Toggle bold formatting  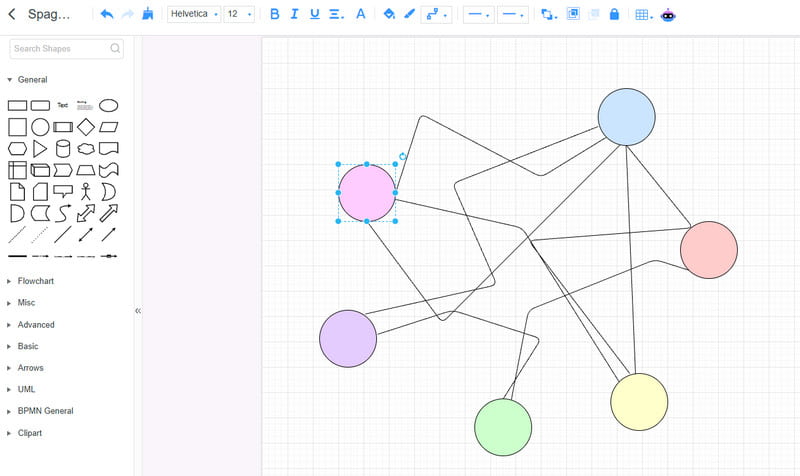coord(274,14)
